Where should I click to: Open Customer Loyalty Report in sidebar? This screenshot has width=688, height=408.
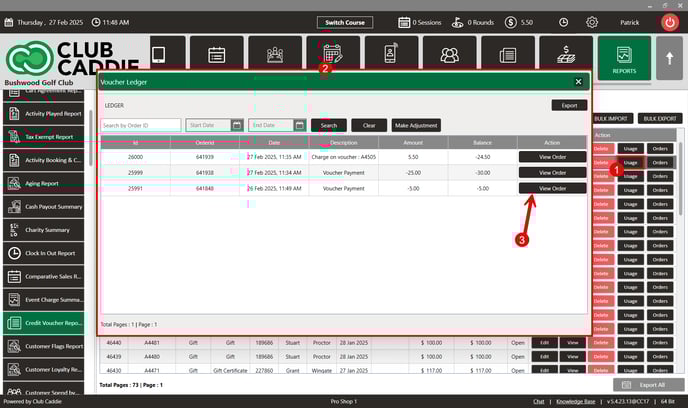[x=43, y=369]
